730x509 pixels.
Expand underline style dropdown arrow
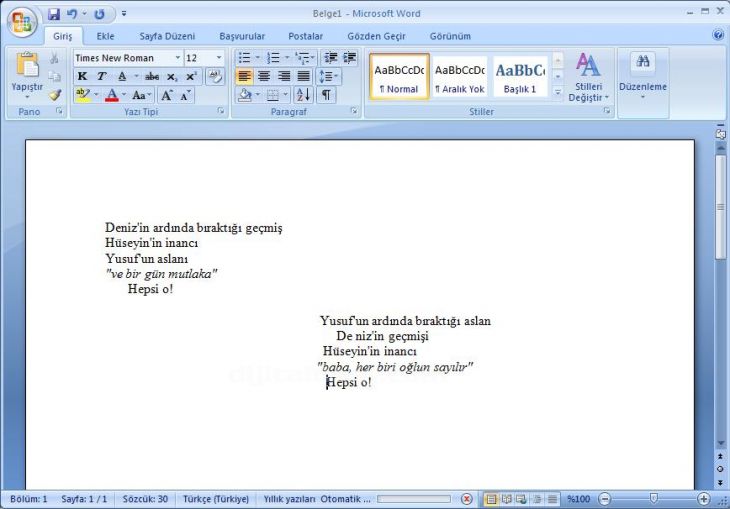[x=136, y=76]
